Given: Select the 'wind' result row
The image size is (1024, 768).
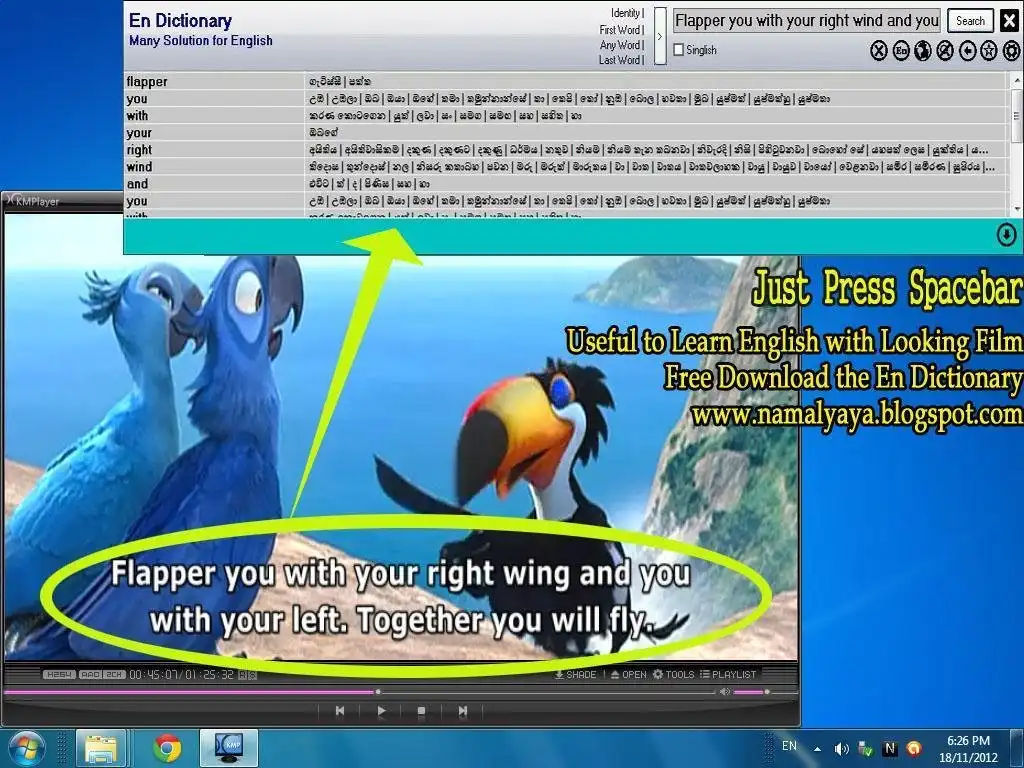Looking at the screenshot, I should coord(566,167).
